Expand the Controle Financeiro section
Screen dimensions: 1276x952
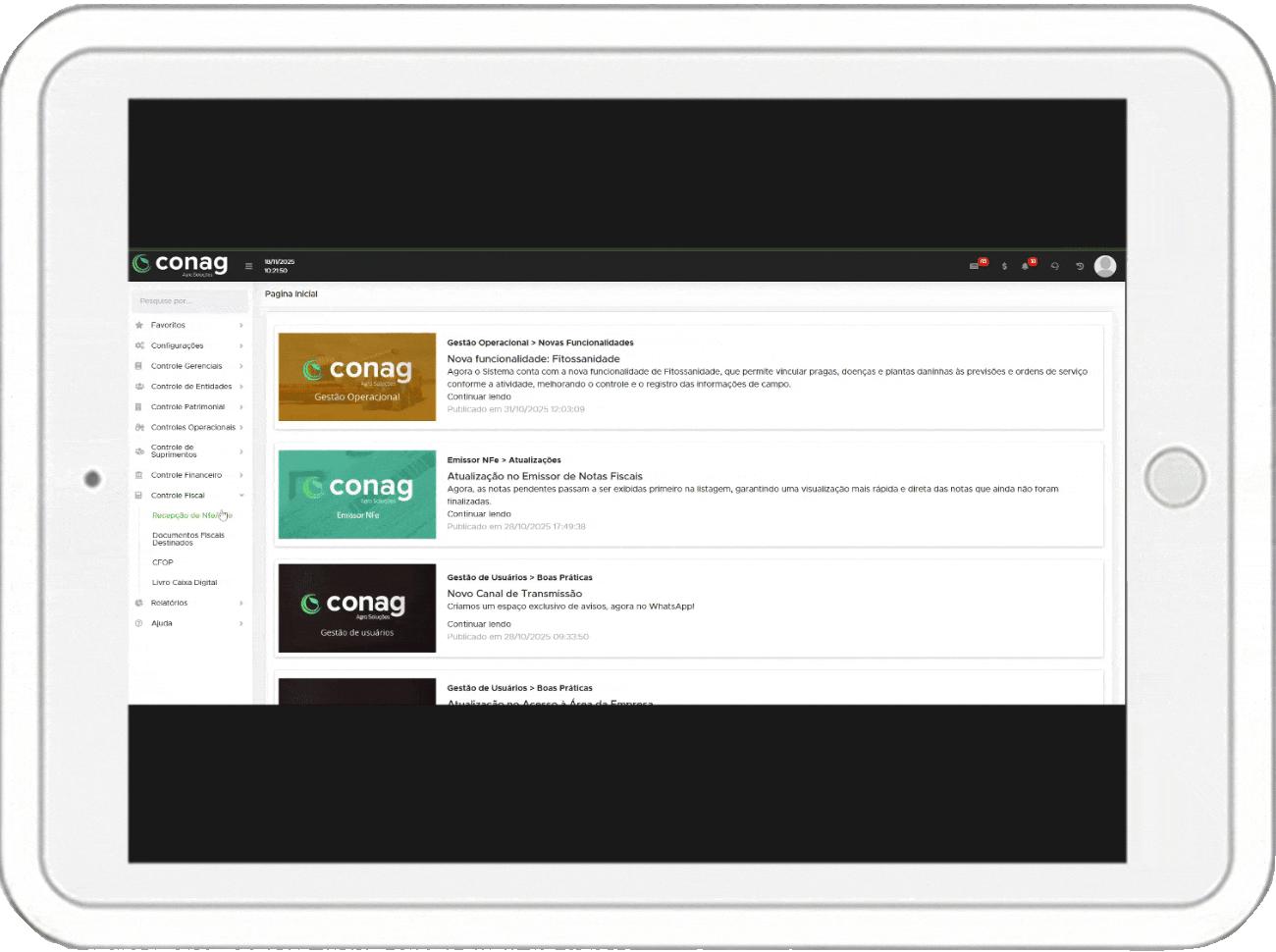tap(188, 475)
